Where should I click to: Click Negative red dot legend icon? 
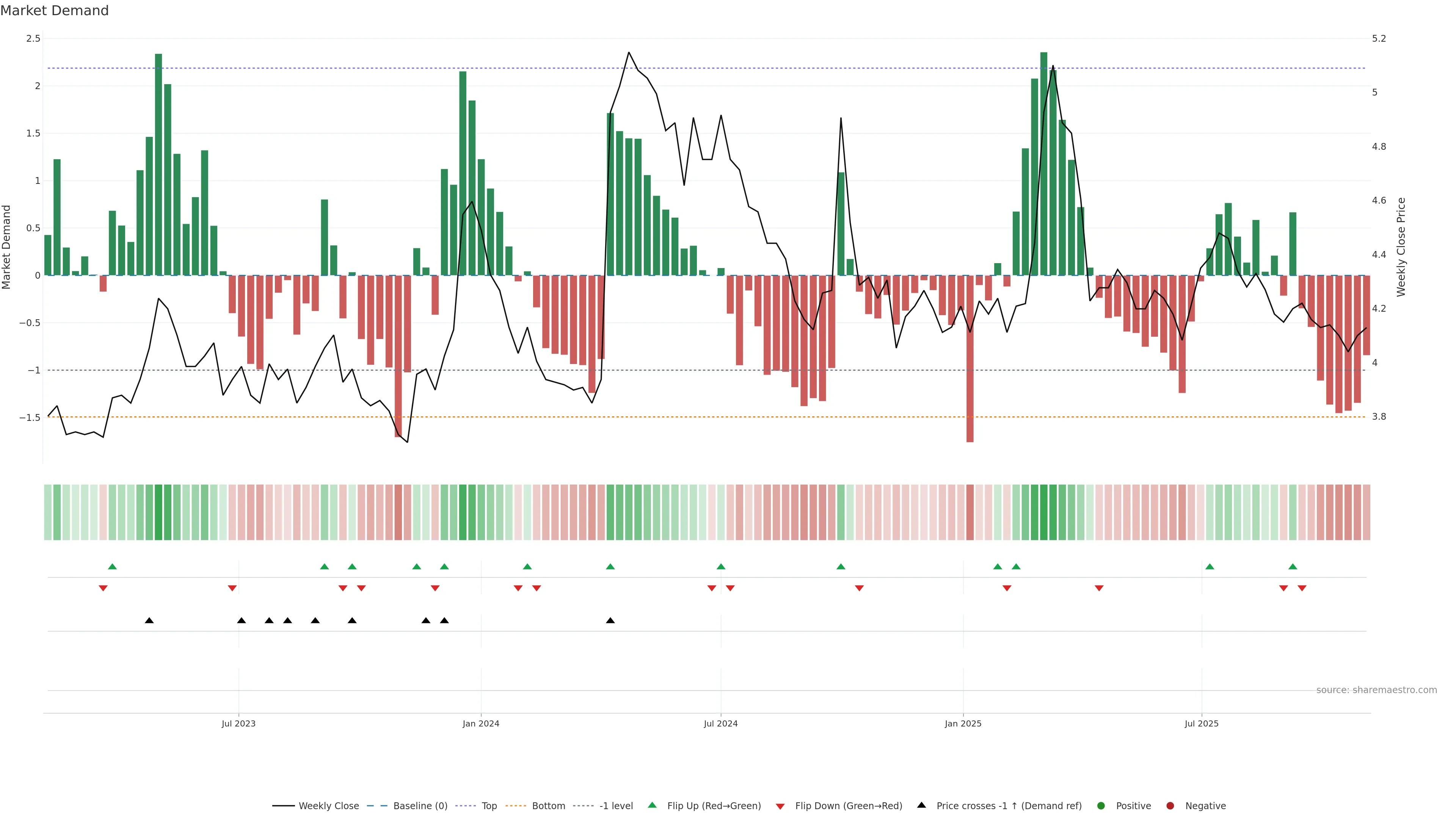point(1170,806)
